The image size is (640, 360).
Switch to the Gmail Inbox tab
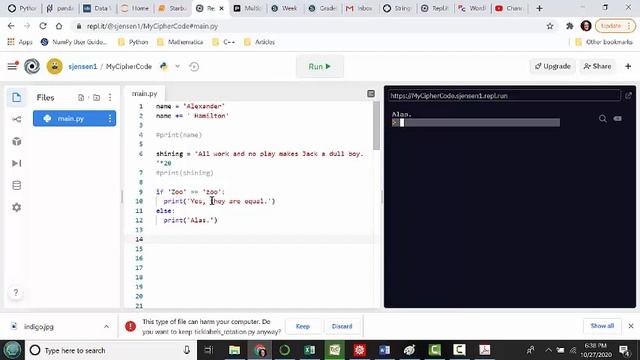coord(359,8)
